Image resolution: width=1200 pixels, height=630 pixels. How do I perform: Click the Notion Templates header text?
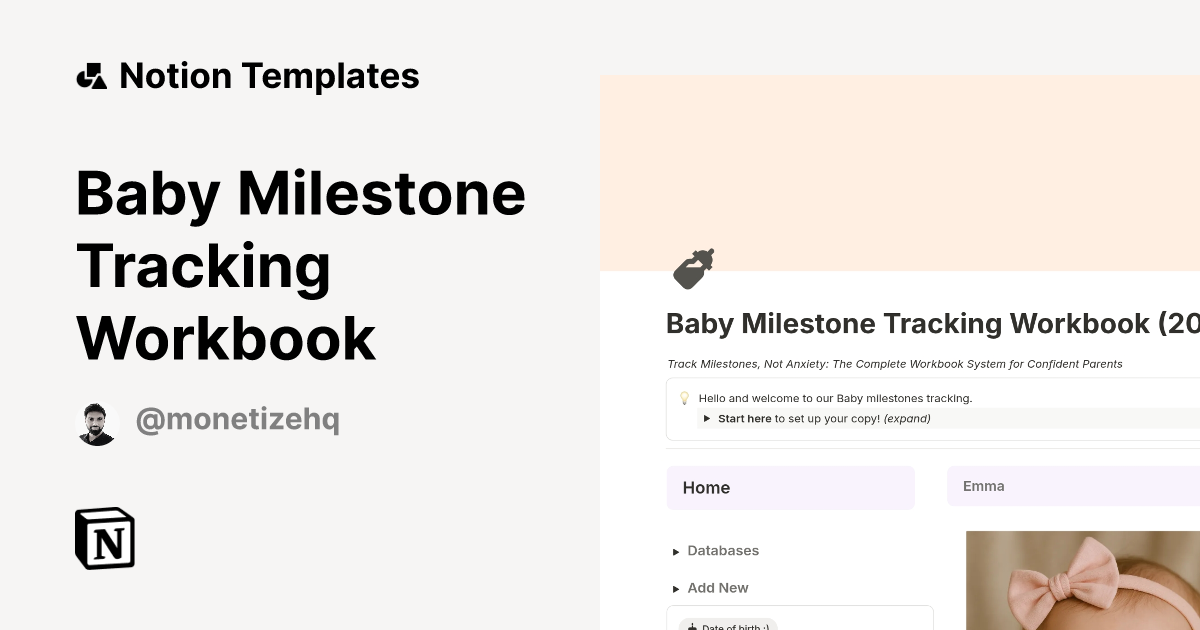[x=269, y=75]
